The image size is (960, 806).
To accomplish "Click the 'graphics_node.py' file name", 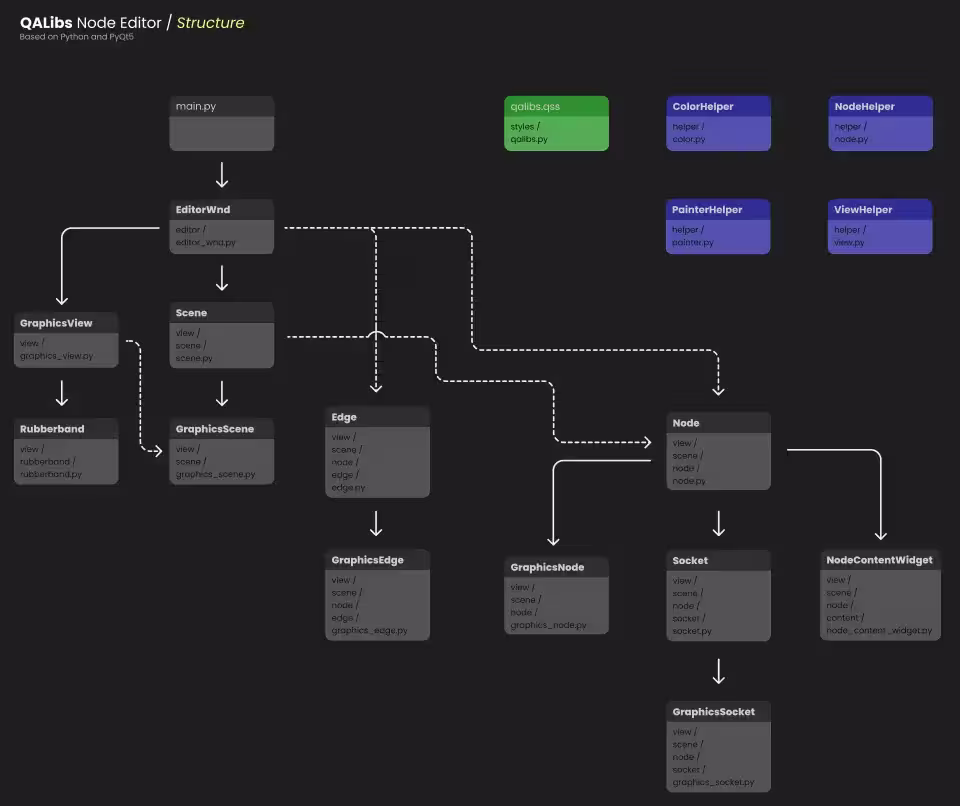I will pos(548,625).
